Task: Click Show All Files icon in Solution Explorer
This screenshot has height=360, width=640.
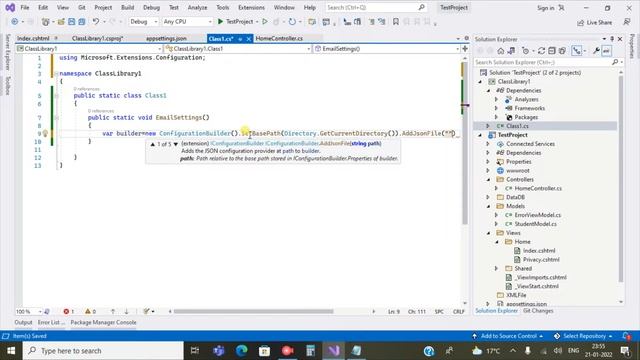Action: pos(562,51)
